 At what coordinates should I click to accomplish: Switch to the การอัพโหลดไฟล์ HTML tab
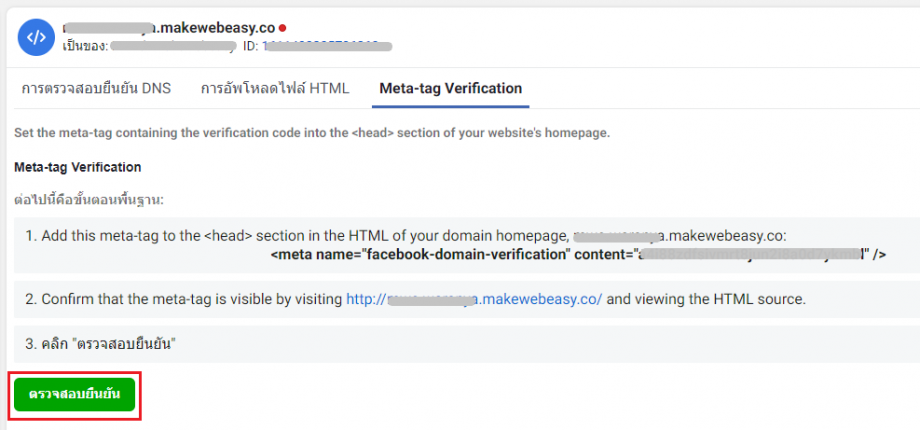click(x=275, y=89)
